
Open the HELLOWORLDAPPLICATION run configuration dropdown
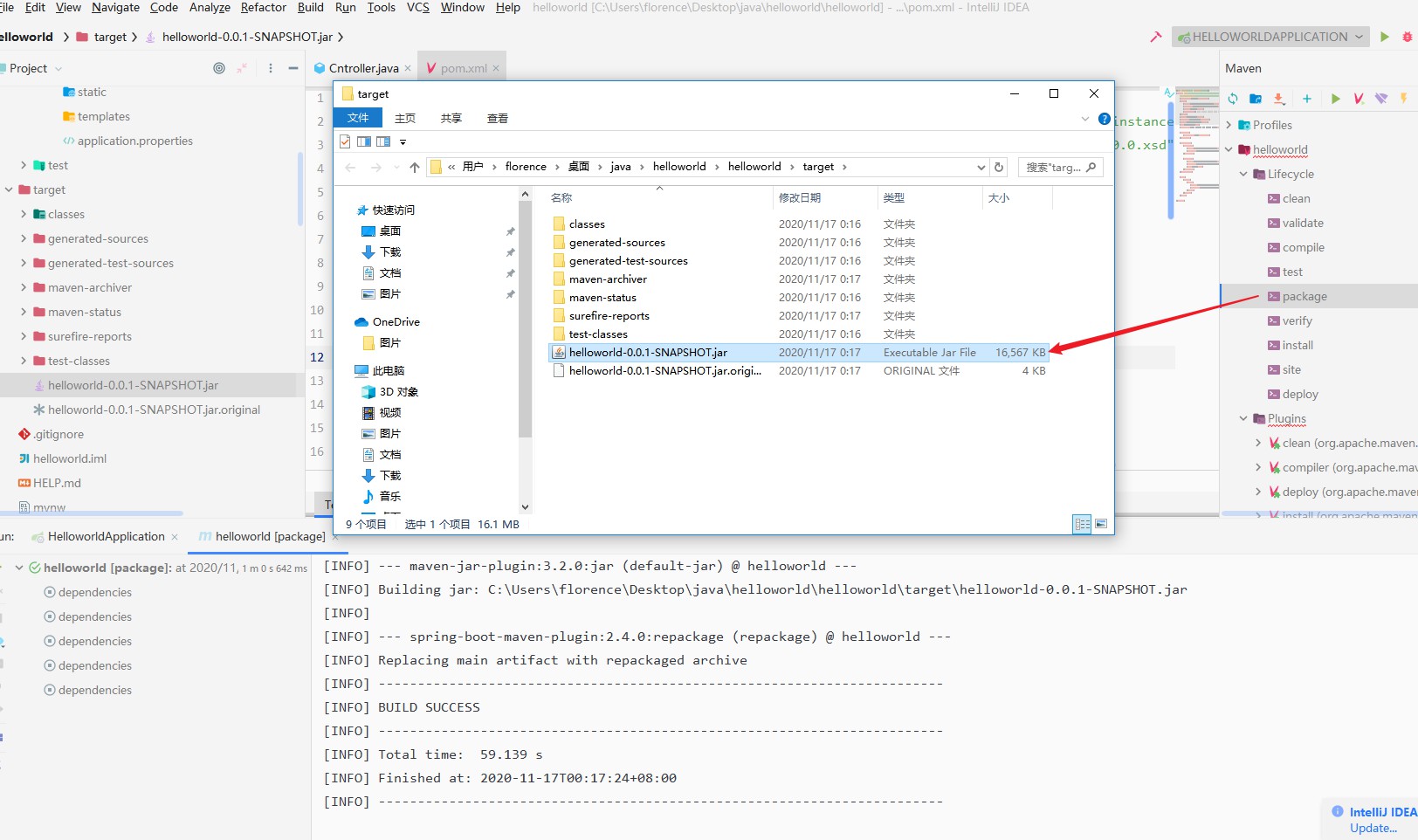tap(1270, 37)
